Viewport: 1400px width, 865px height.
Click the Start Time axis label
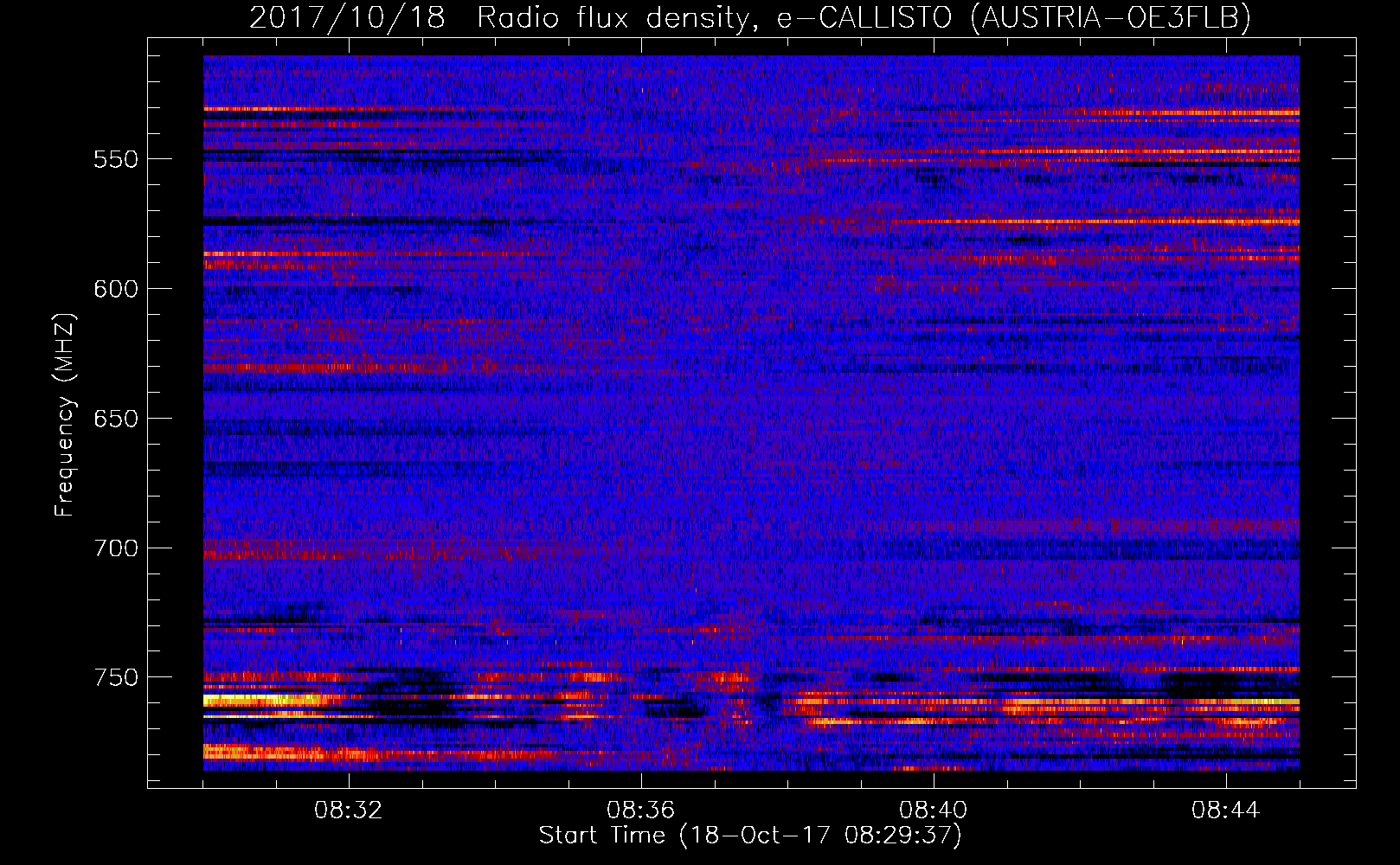point(750,836)
